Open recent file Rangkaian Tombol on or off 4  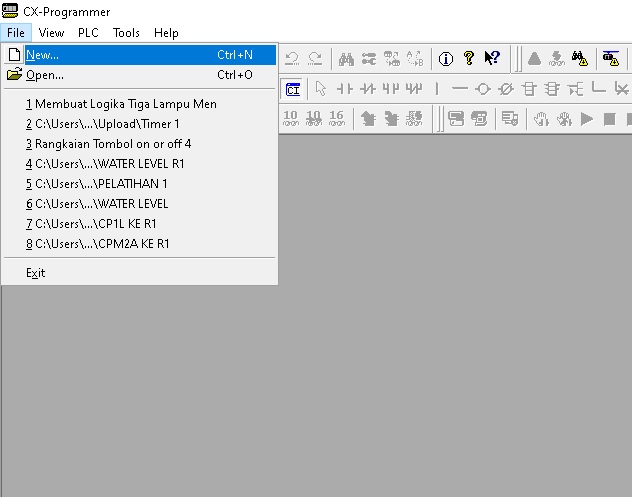pos(140,144)
